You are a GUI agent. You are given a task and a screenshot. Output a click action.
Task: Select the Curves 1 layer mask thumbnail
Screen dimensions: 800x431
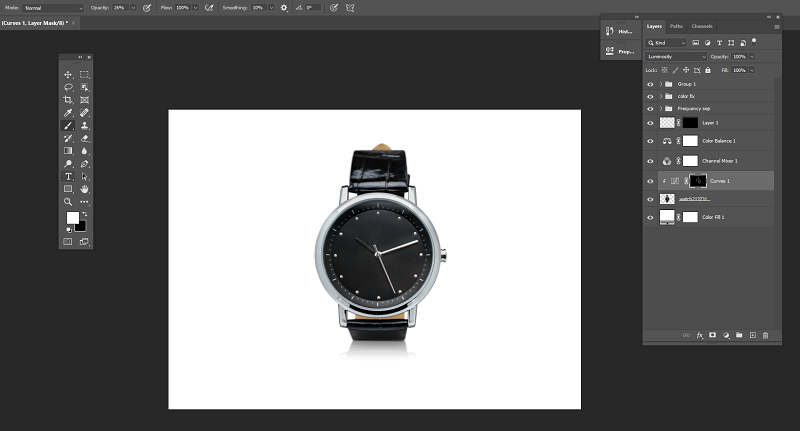click(697, 181)
